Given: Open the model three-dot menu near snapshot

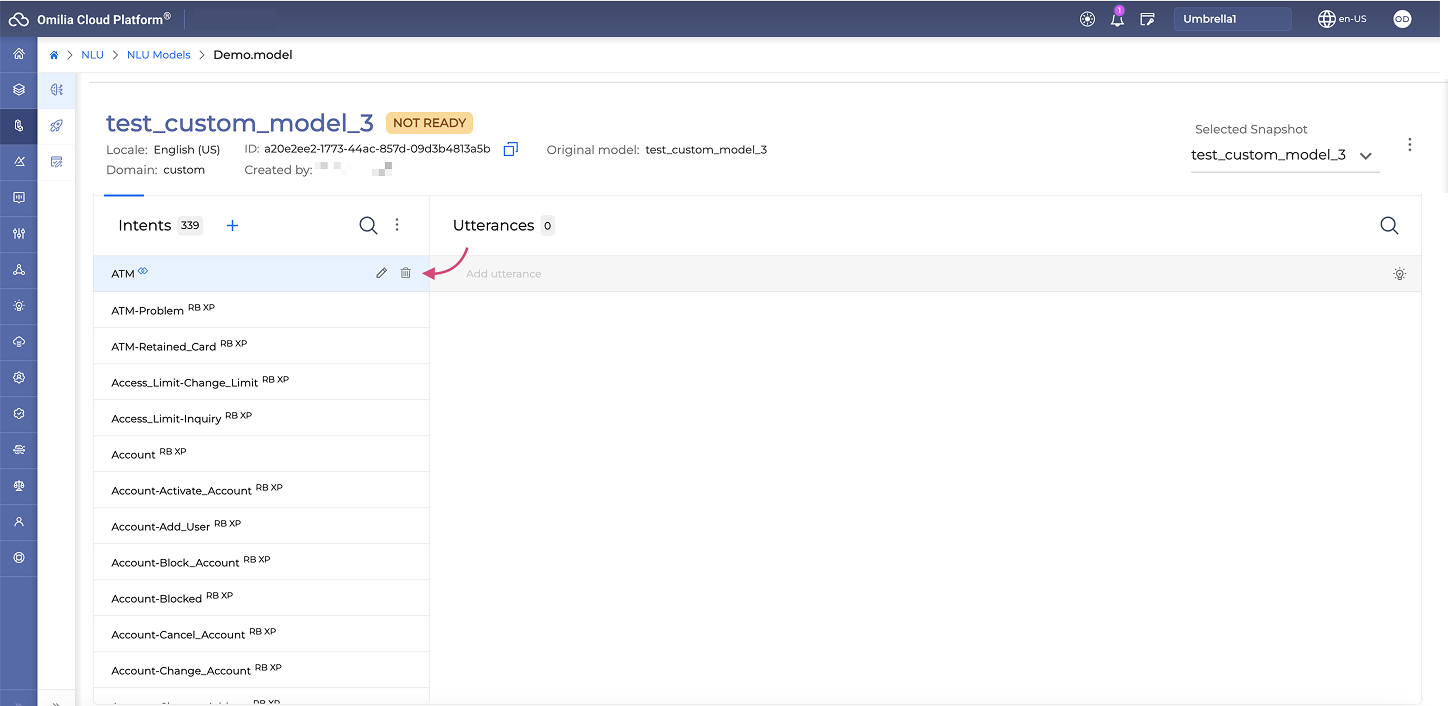Looking at the screenshot, I should click(x=1409, y=145).
